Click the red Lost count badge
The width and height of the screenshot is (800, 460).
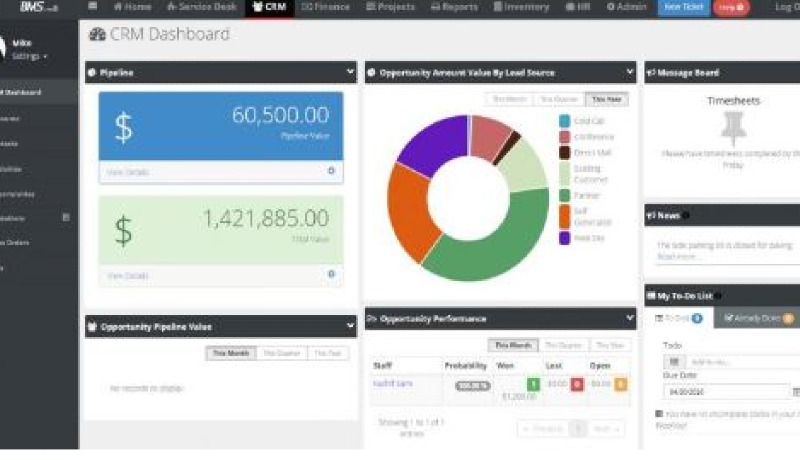(577, 384)
